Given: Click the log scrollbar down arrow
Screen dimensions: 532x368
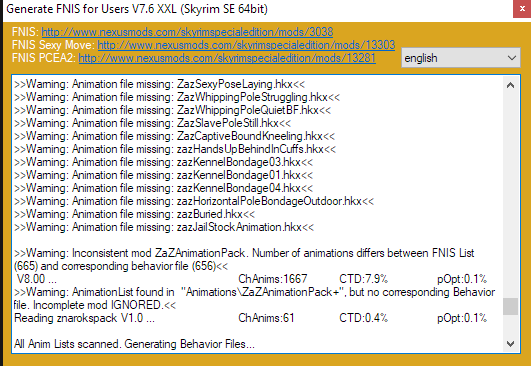Looking at the screenshot, I should coord(510,344).
